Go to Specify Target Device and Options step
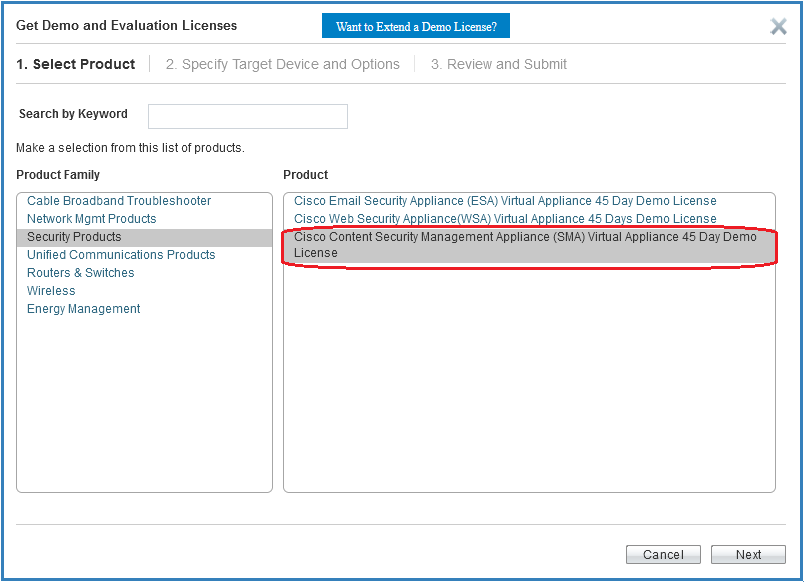 283,64
